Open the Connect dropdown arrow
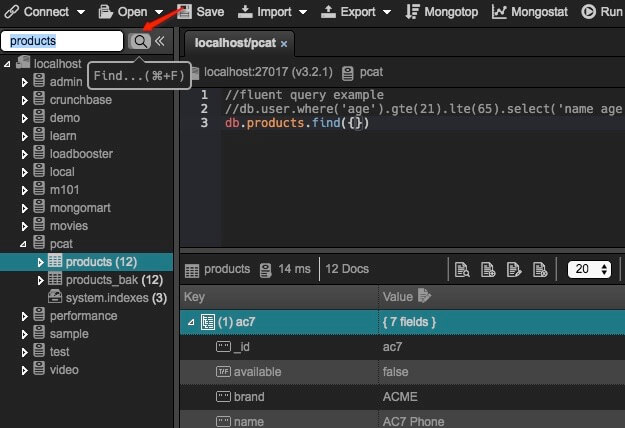The image size is (625, 428). [x=81, y=12]
